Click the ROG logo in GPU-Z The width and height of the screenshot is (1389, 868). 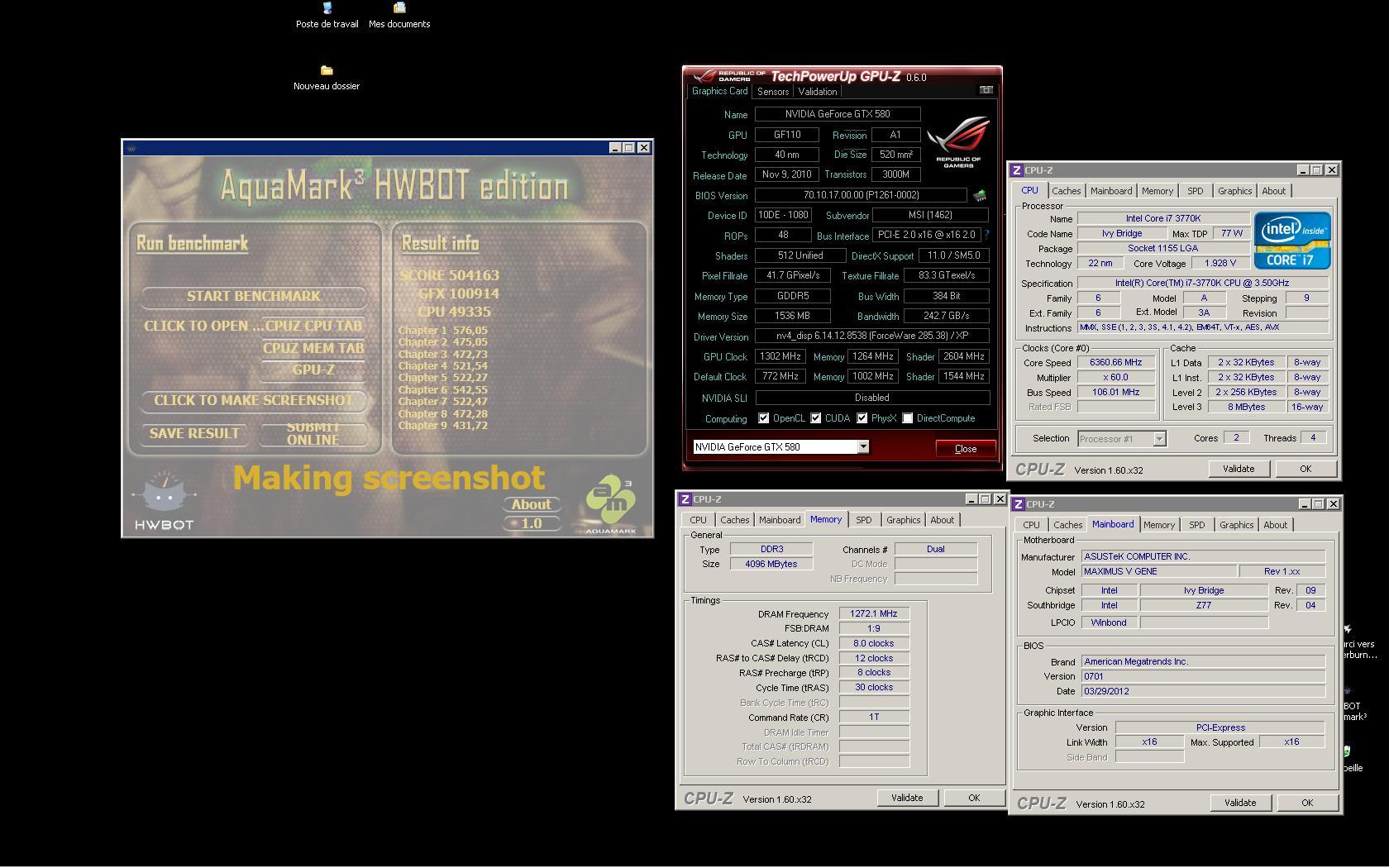[x=958, y=142]
